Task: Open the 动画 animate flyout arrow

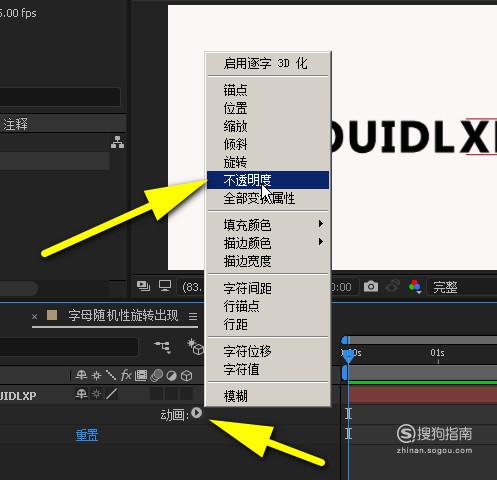Action: coord(197,413)
